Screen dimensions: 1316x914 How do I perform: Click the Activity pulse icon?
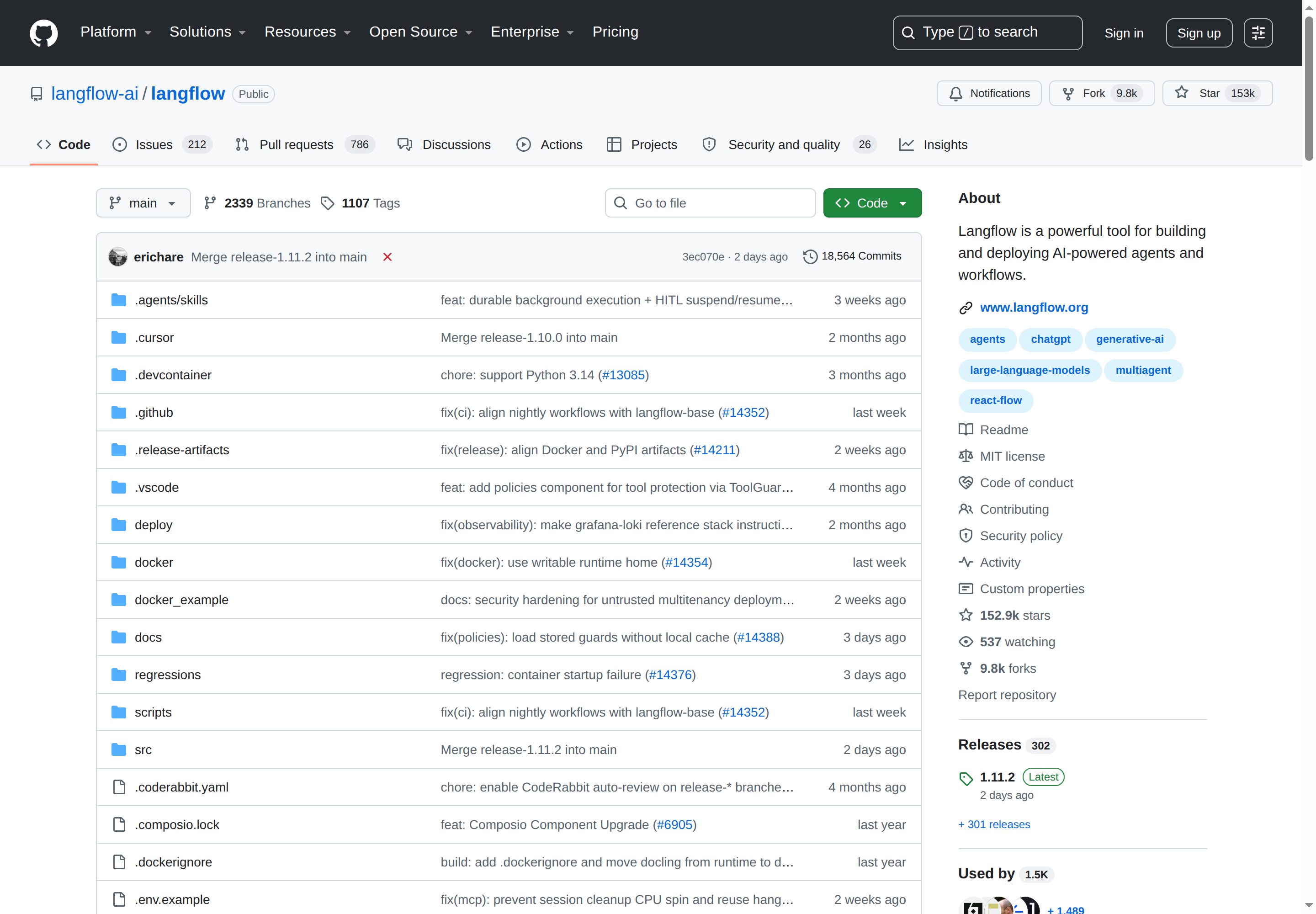coord(966,562)
